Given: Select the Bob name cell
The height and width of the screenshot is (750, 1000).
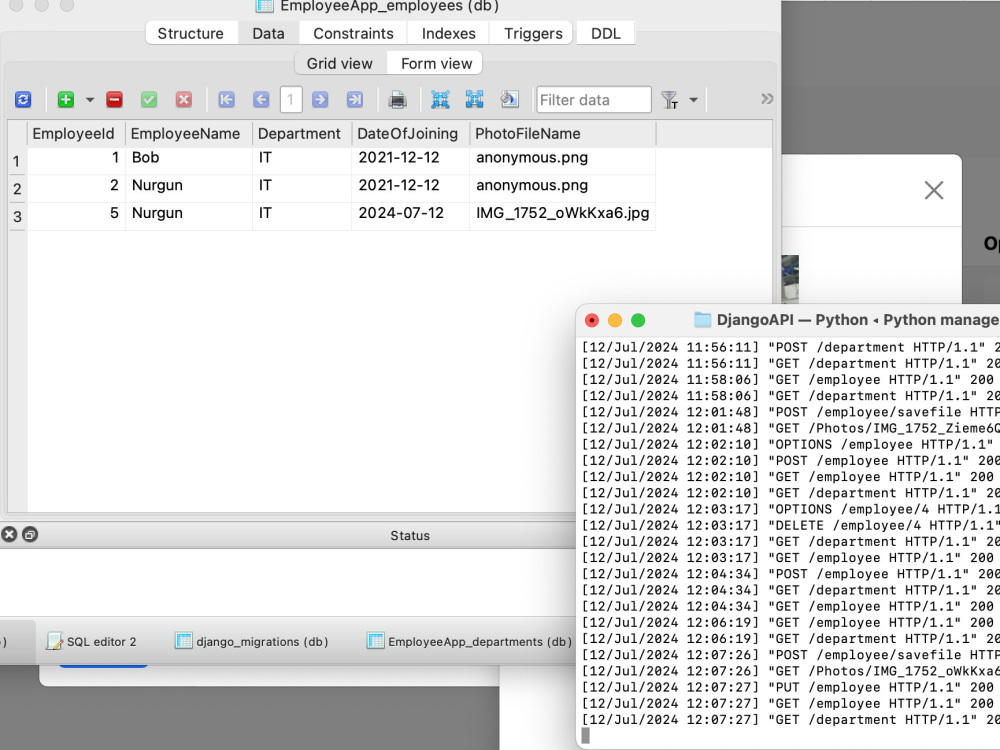Looking at the screenshot, I should (189, 158).
